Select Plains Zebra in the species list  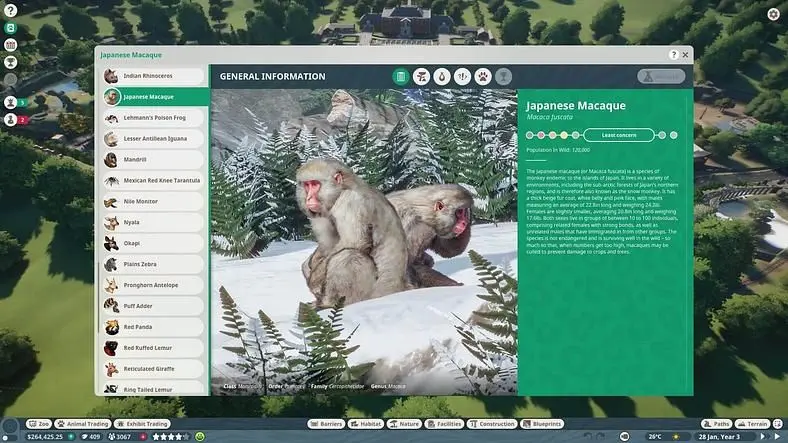154,264
